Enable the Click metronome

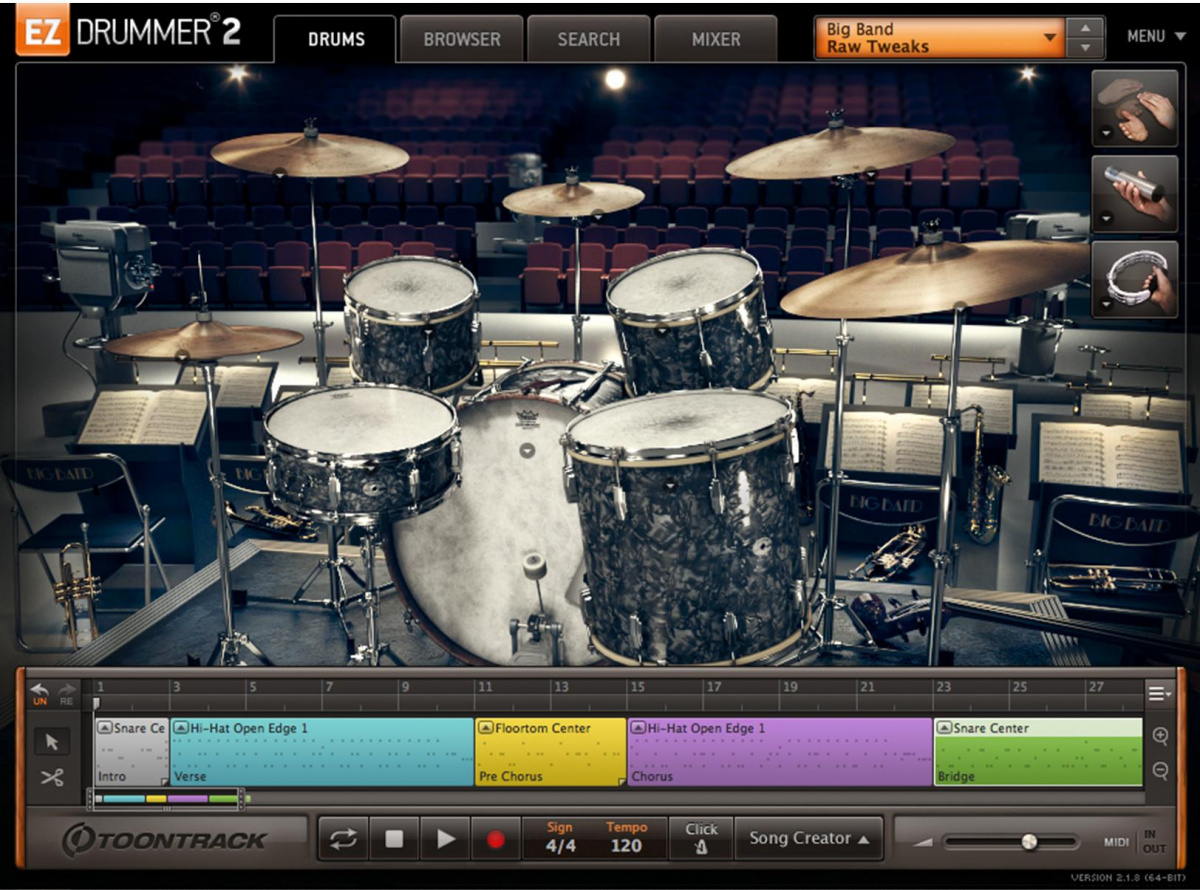tap(701, 838)
